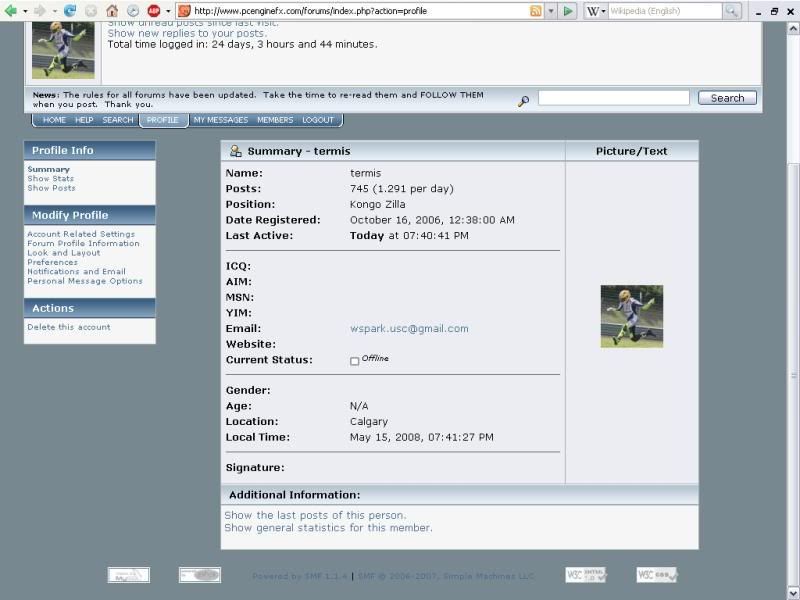This screenshot has width=800, height=600.
Task: Toggle the Offline status checkbox
Action: [354, 361]
